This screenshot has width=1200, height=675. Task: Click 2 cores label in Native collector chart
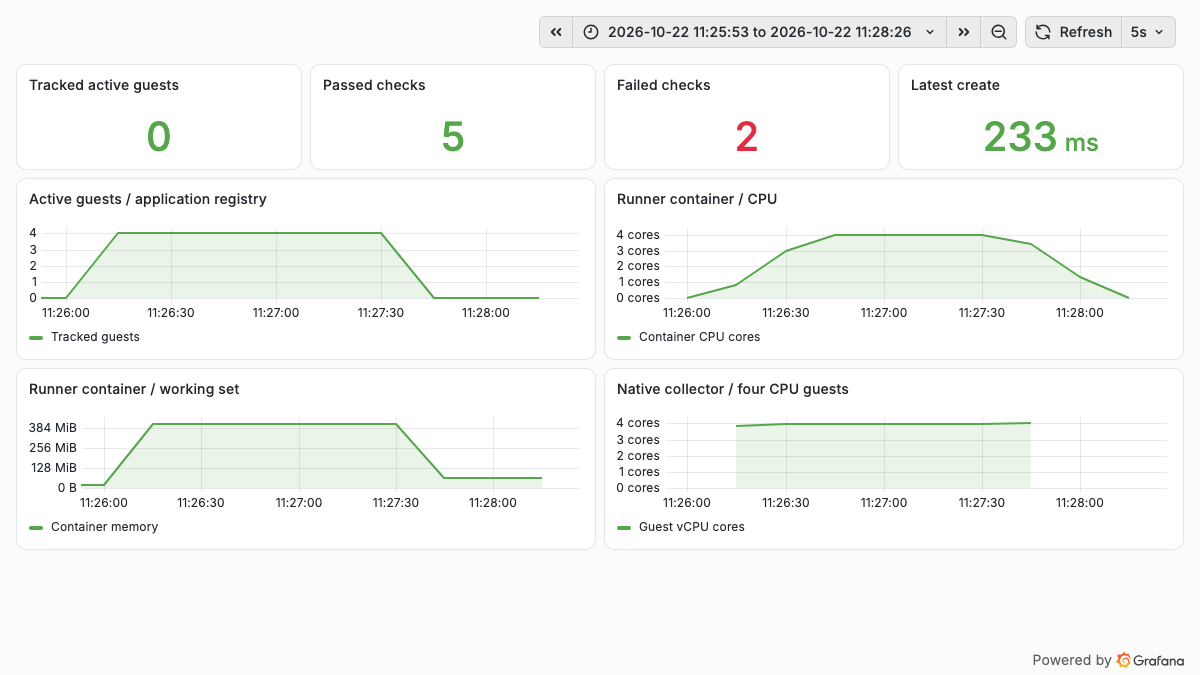point(638,456)
